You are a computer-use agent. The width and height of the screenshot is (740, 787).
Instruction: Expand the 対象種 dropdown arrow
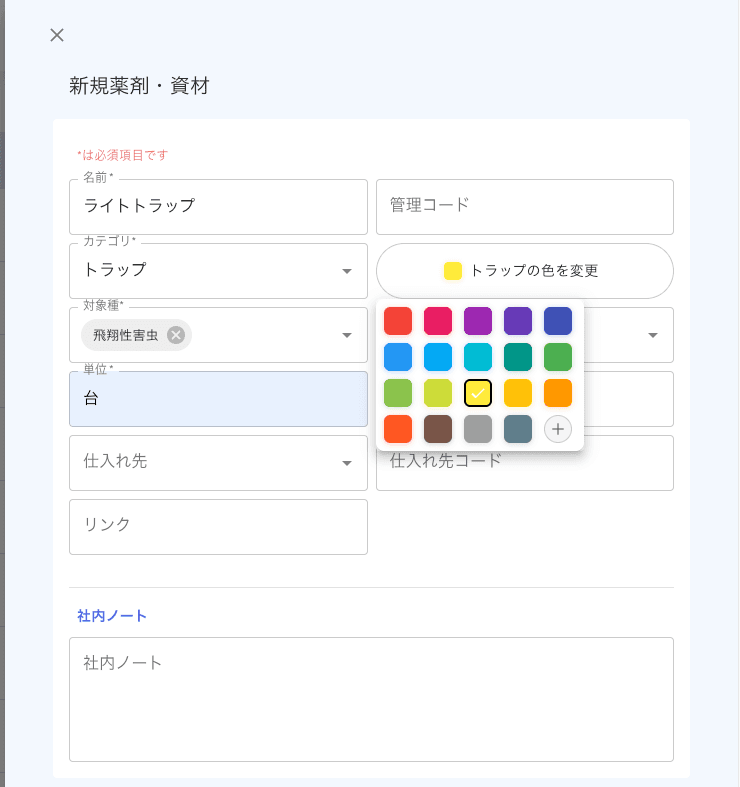tap(347, 335)
